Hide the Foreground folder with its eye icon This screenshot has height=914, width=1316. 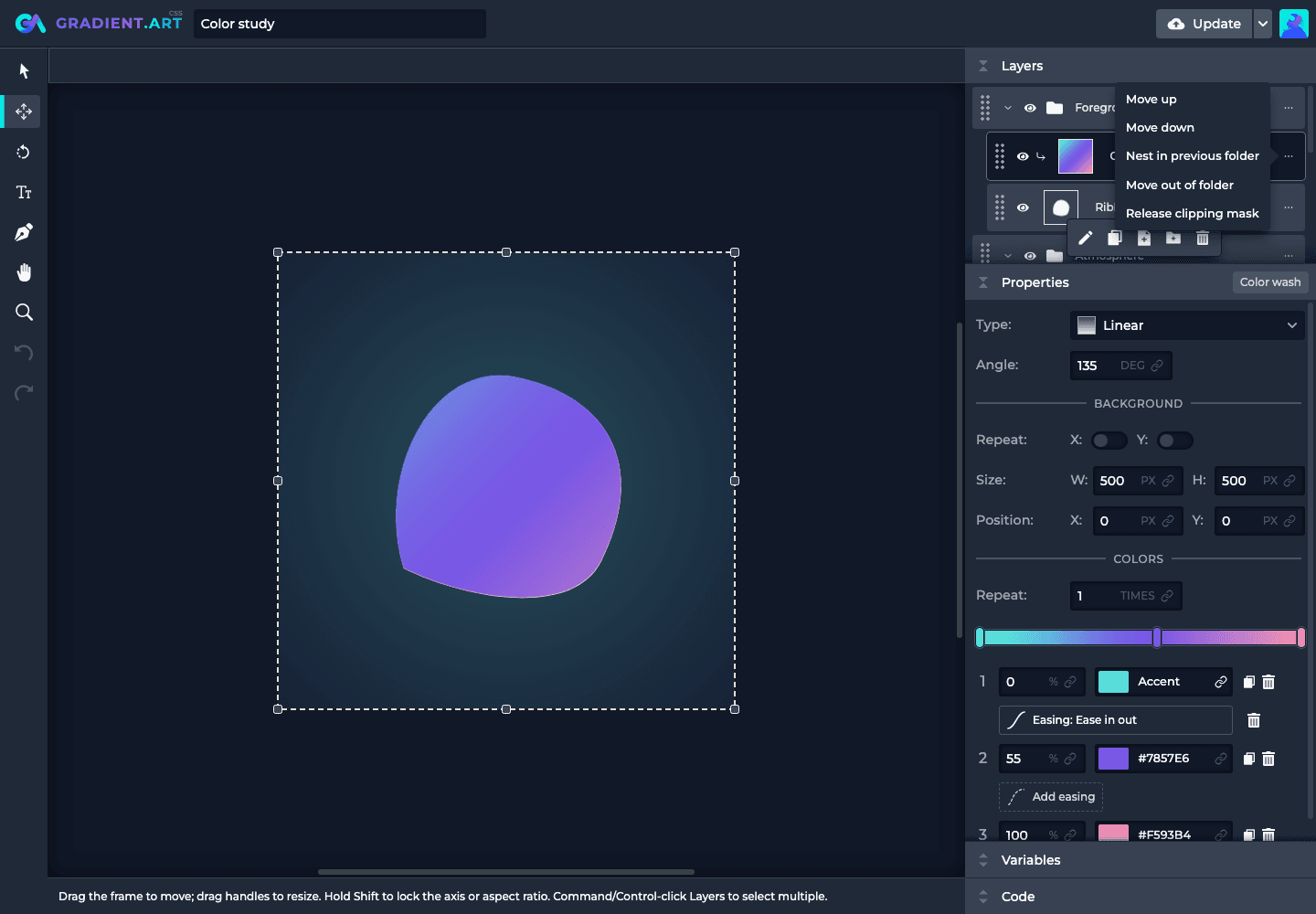click(1030, 108)
